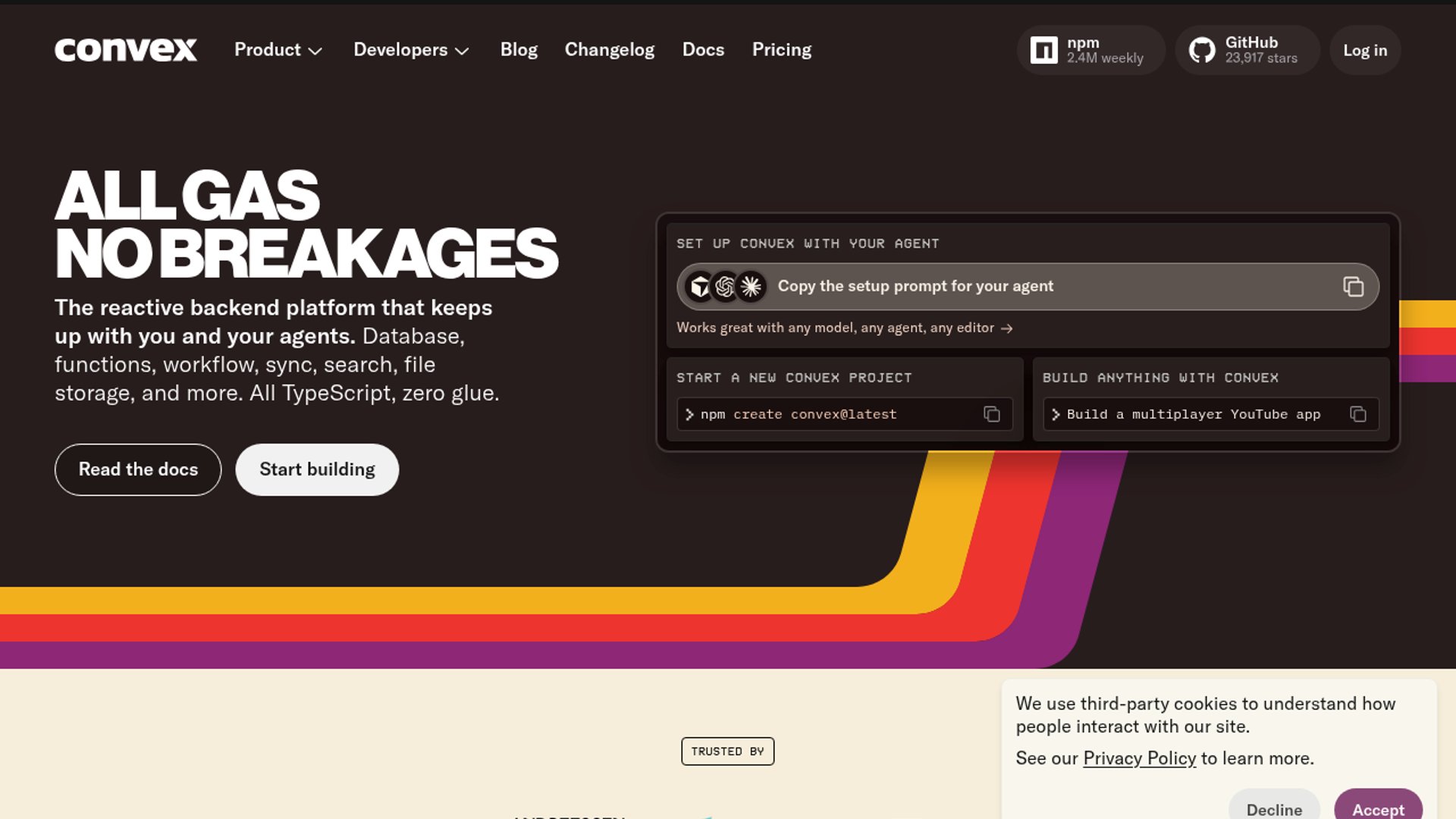
Task: Open the Pricing page
Action: tap(782, 50)
